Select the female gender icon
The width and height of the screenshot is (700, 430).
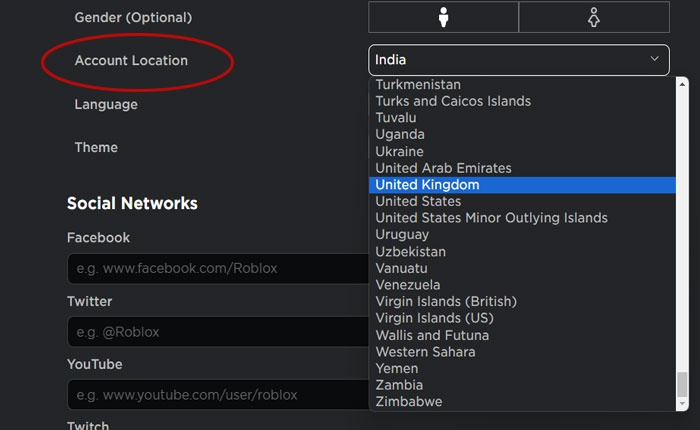pos(593,17)
